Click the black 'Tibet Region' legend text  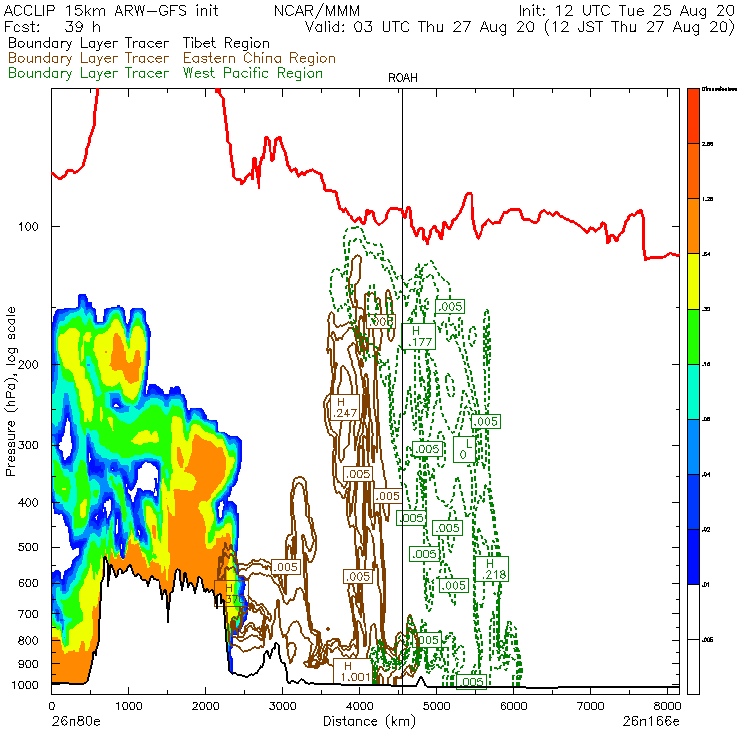pos(226,43)
